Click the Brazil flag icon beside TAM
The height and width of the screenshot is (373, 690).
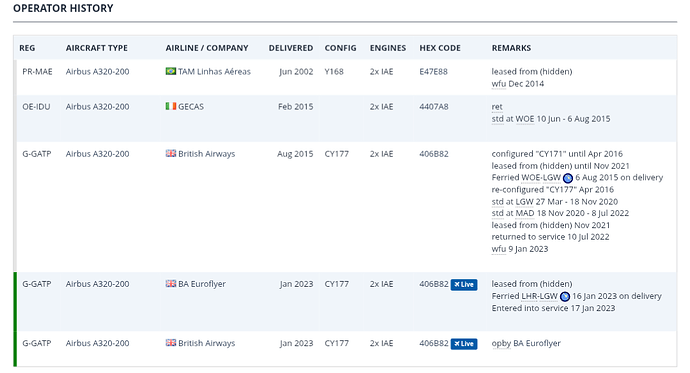[x=171, y=71]
